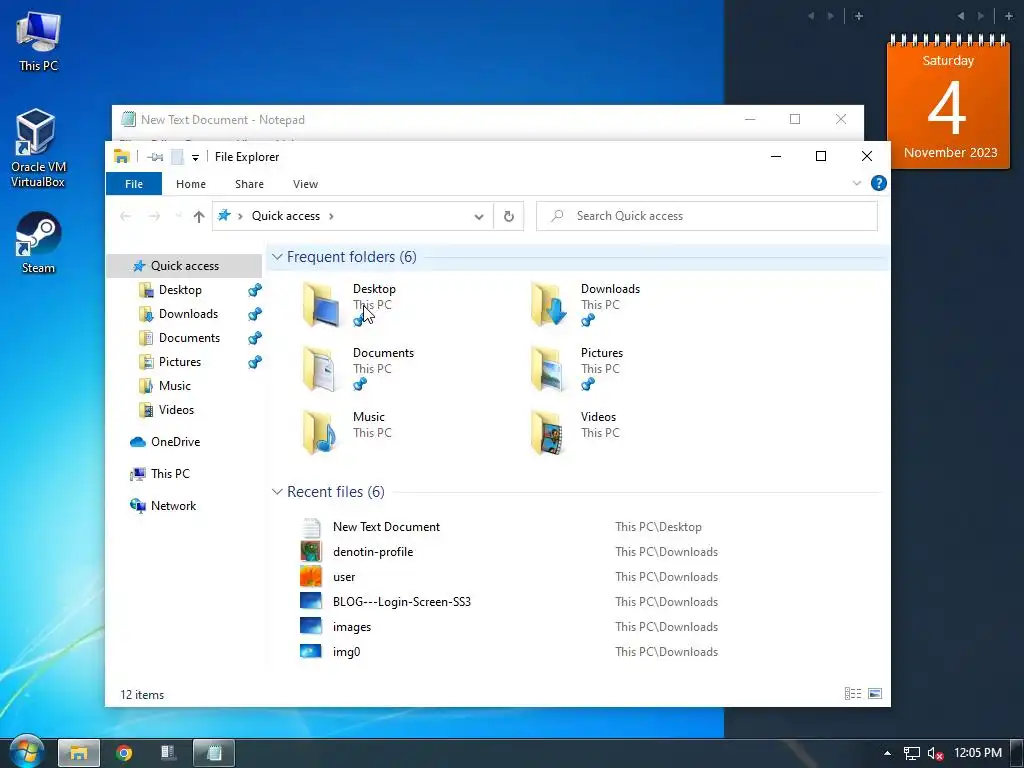The width and height of the screenshot is (1024, 768).
Task: Collapse the Recent files section
Action: [x=278, y=492]
